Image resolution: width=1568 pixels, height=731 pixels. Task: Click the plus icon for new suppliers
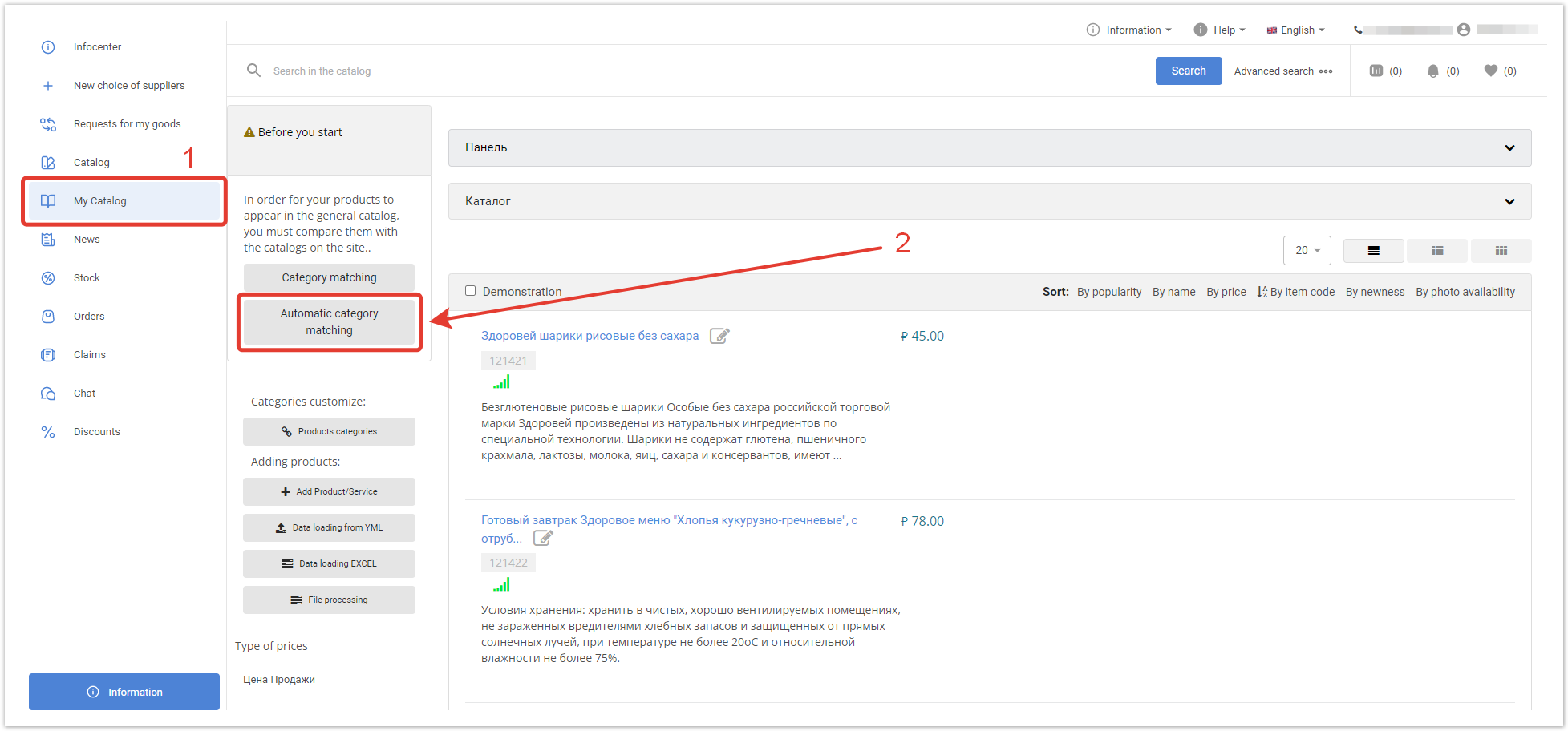[x=48, y=86]
